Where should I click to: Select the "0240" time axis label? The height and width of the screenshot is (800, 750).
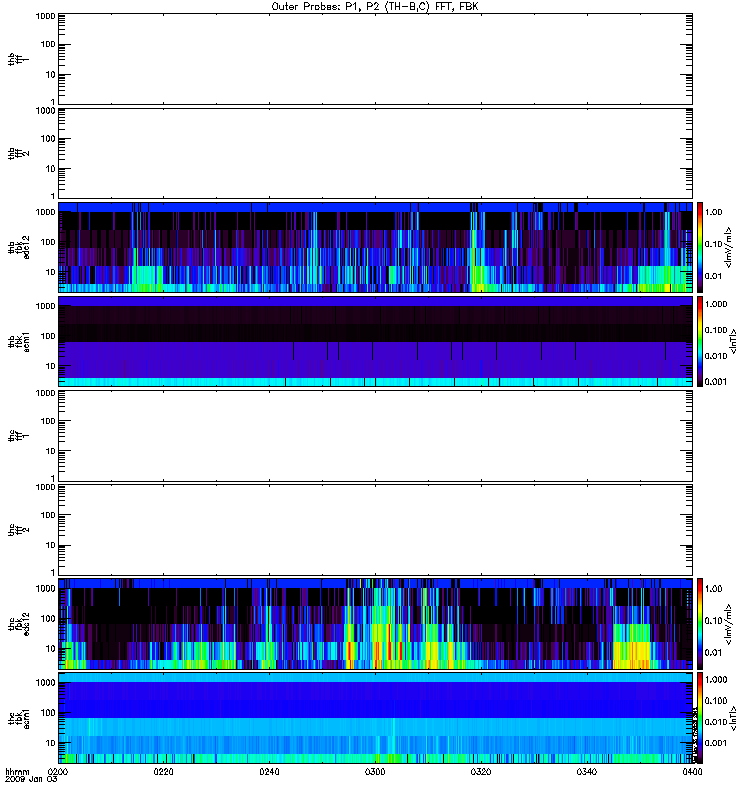(269, 772)
